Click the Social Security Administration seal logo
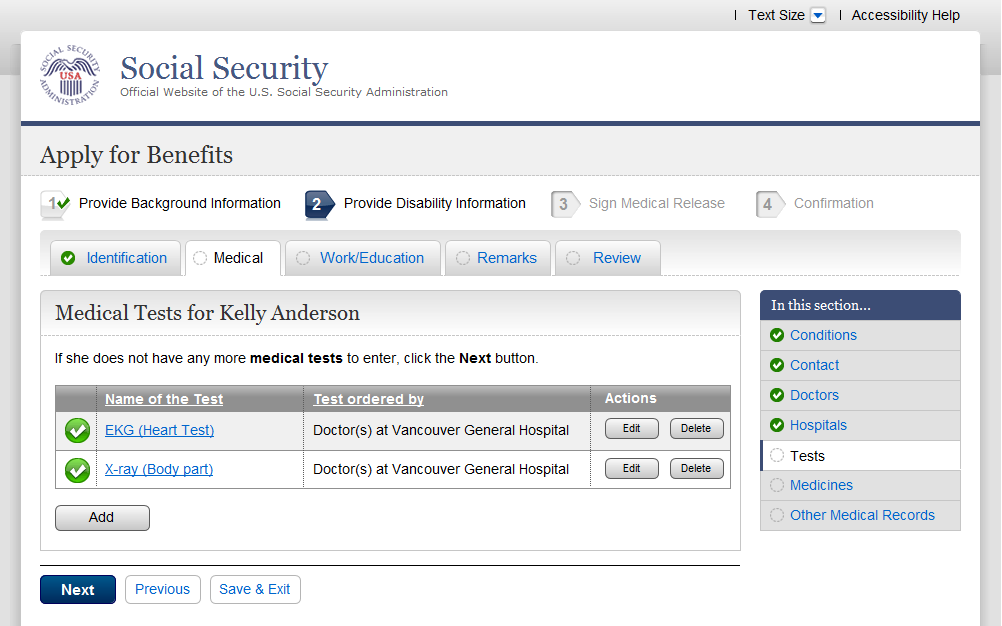 click(x=70, y=75)
